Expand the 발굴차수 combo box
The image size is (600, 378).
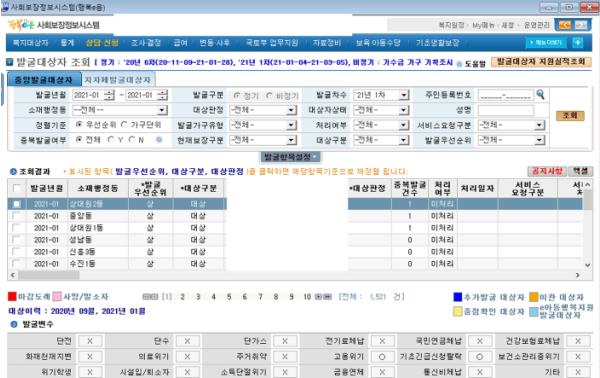click(381, 95)
